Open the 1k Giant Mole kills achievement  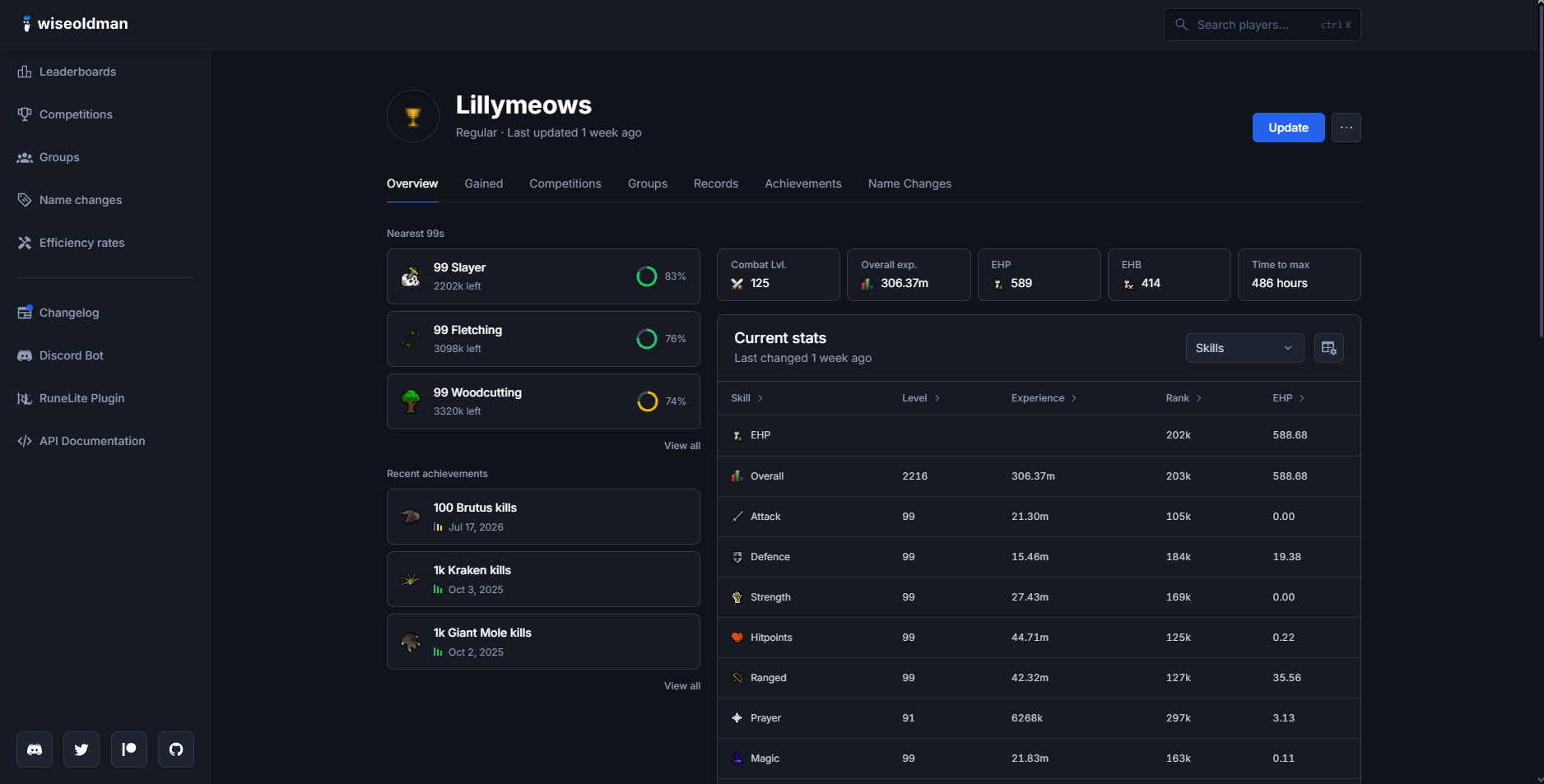coord(543,642)
